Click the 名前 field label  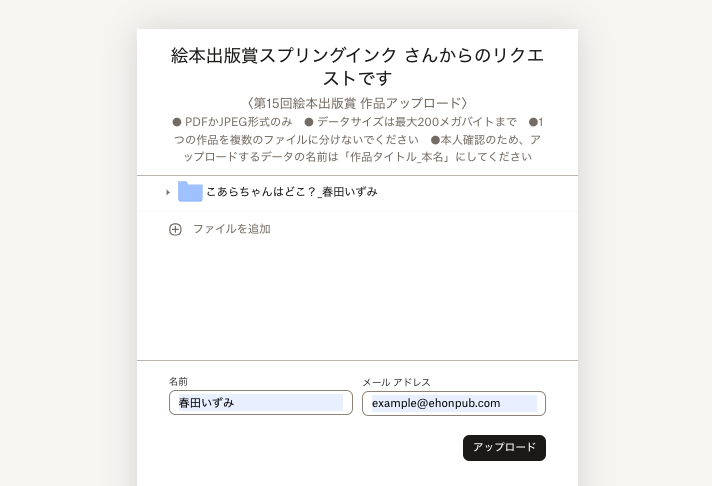coord(178,382)
